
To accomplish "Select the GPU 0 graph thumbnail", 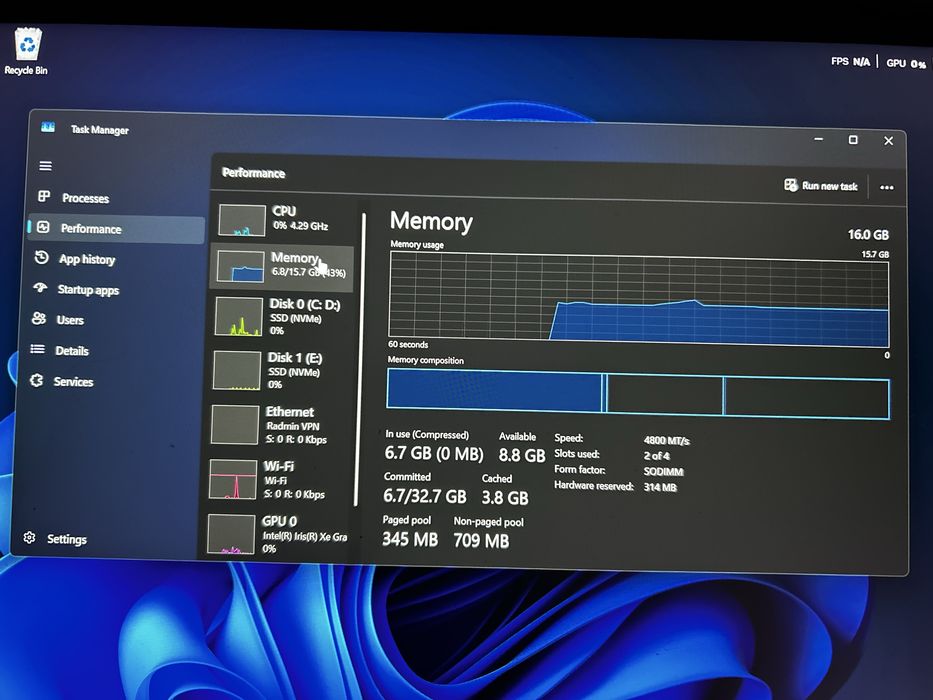I will [231, 534].
